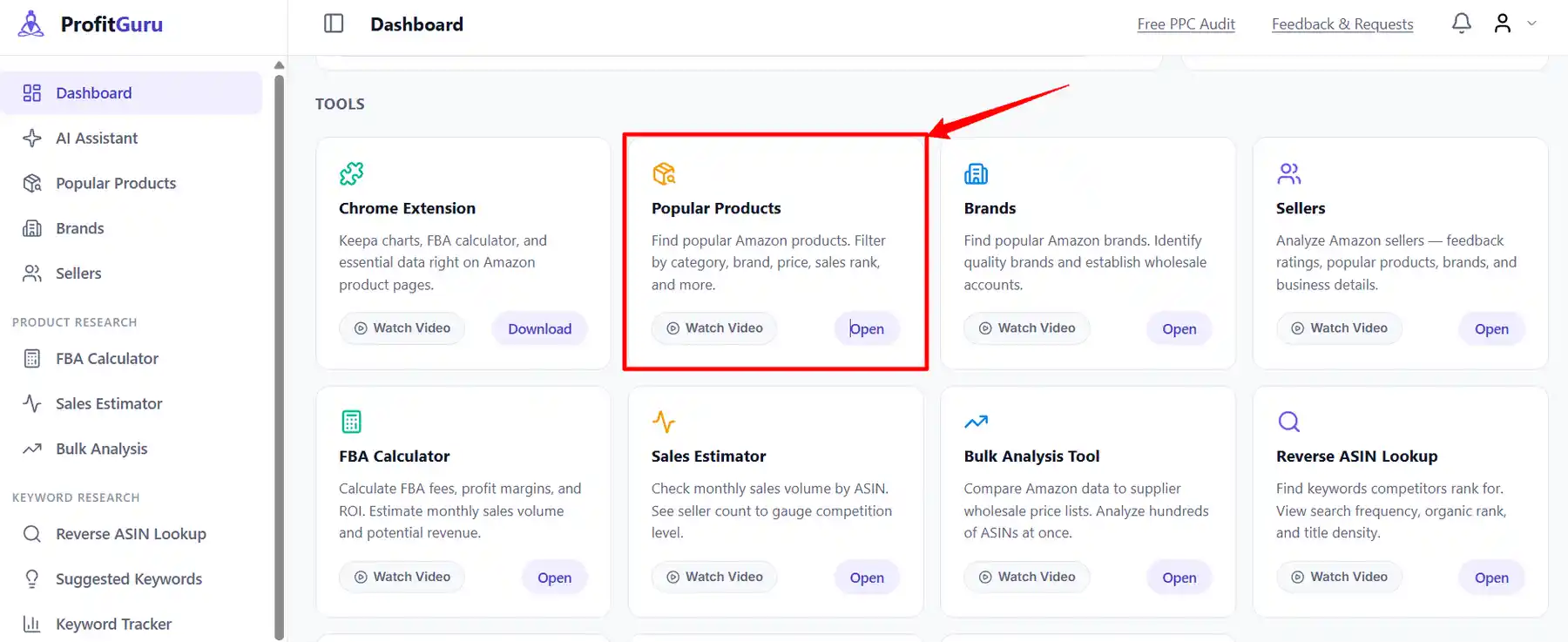The height and width of the screenshot is (642, 1568).
Task: Click the Reverse ASIN Lookup card title
Action: coord(1356,456)
